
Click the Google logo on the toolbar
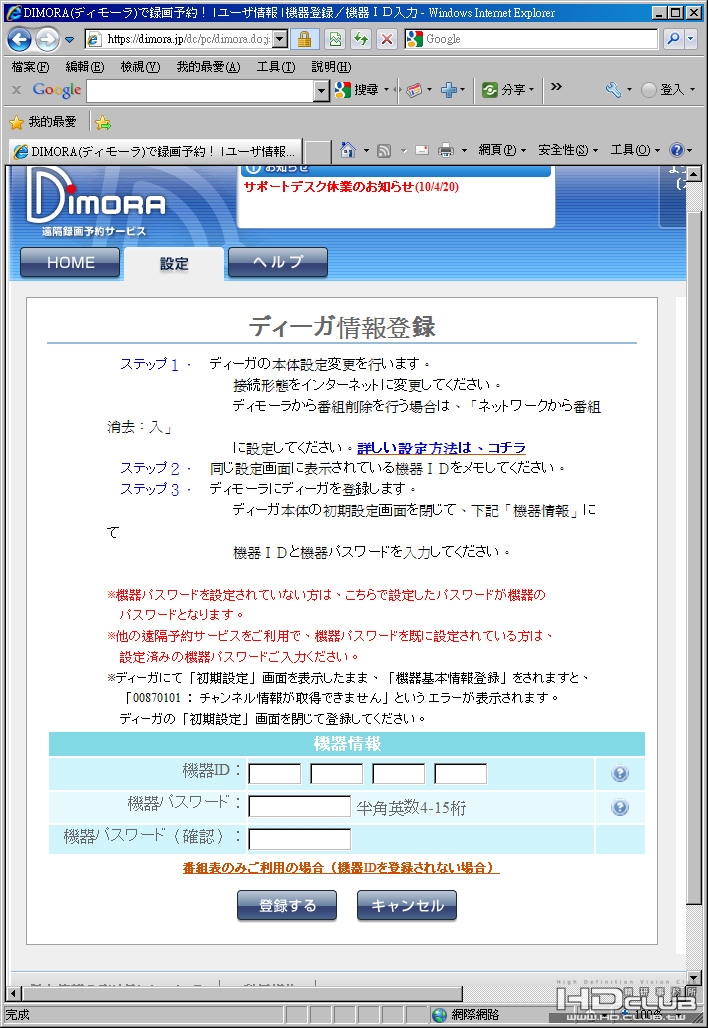57,90
